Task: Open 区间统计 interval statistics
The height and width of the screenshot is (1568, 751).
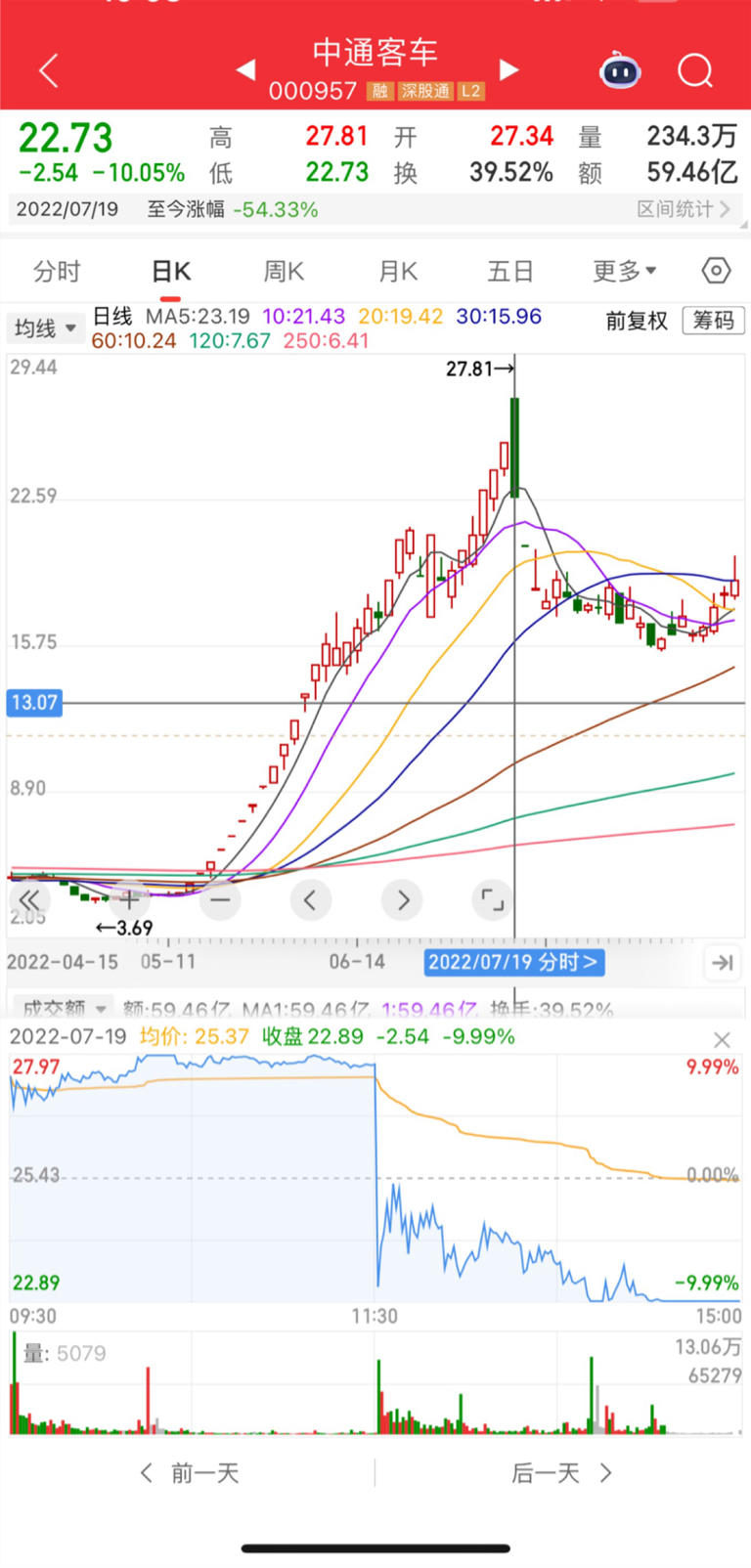Action: 684,209
